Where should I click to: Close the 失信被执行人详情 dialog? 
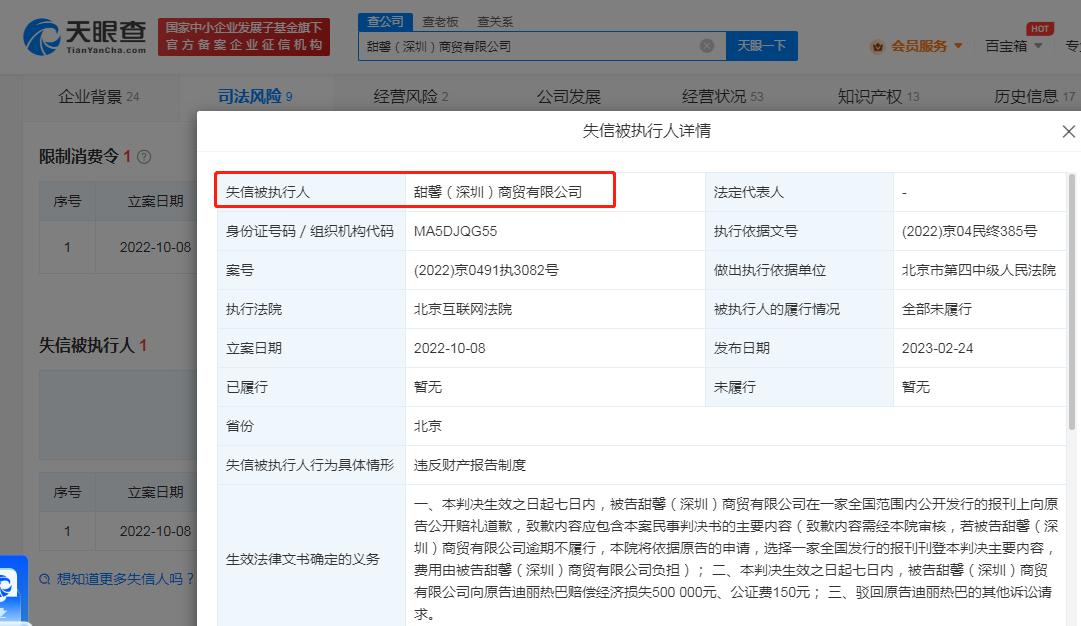[1068, 131]
